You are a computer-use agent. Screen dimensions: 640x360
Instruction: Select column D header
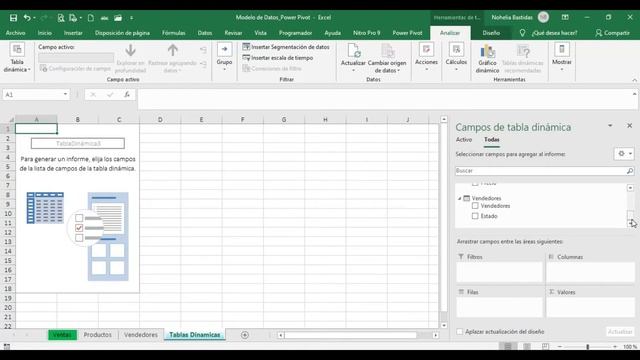(x=160, y=120)
